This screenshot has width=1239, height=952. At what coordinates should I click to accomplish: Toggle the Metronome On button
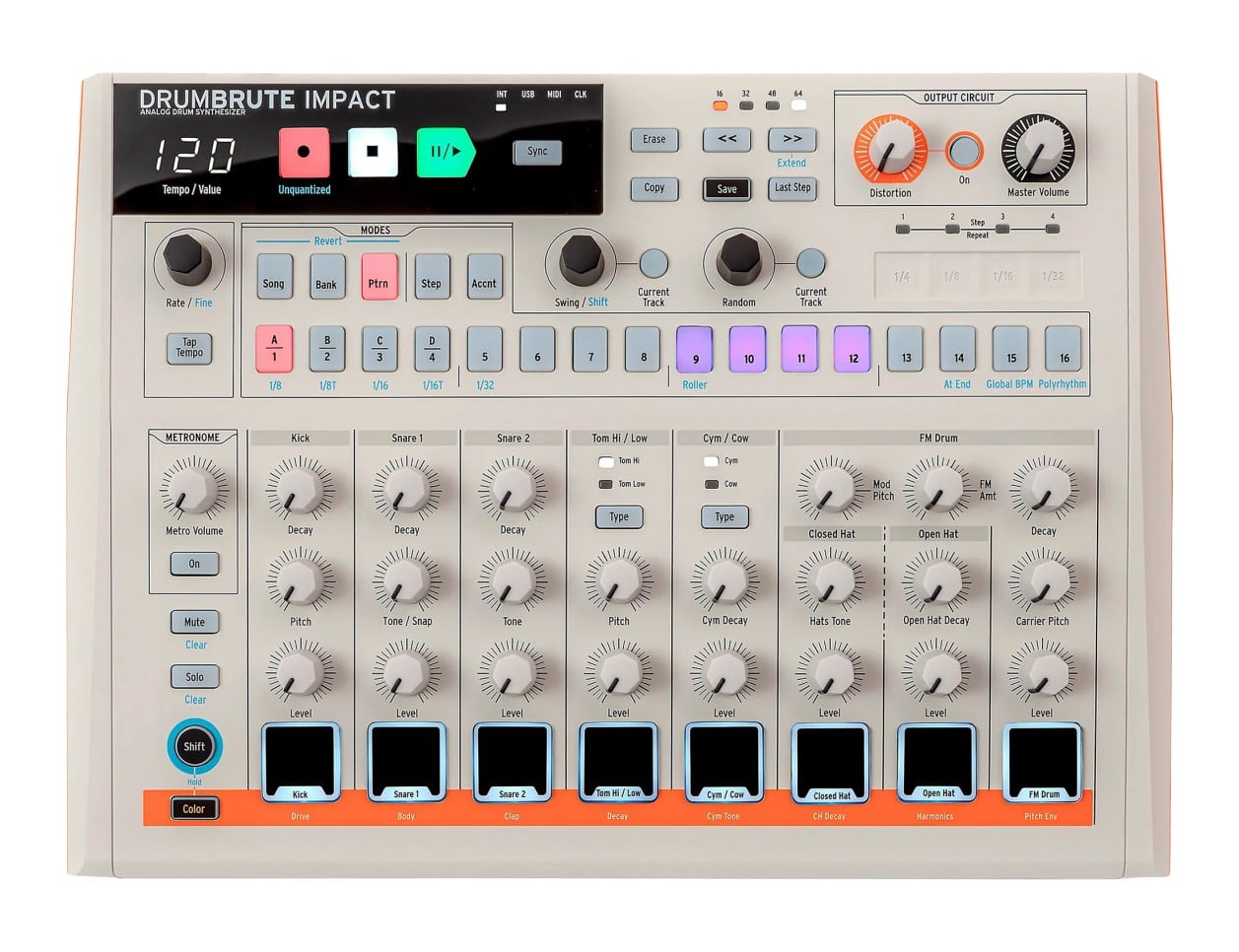194,564
